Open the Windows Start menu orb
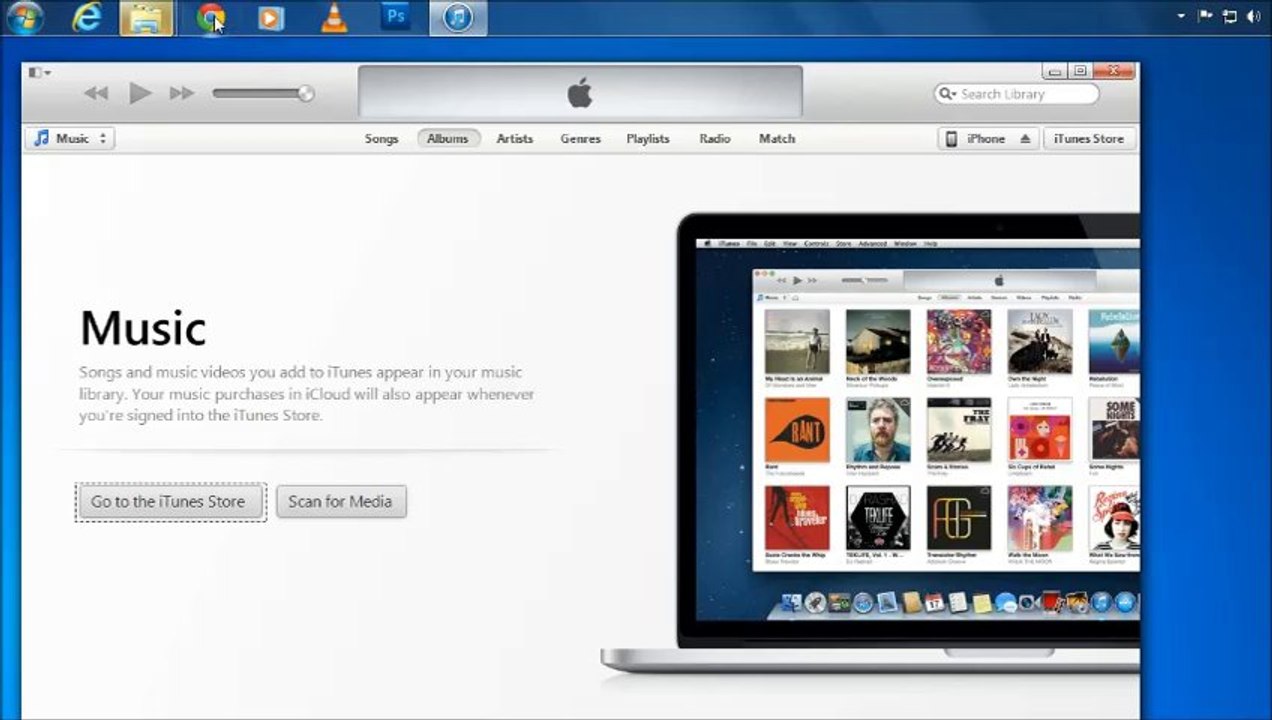Image resolution: width=1272 pixels, height=720 pixels. pos(25,17)
